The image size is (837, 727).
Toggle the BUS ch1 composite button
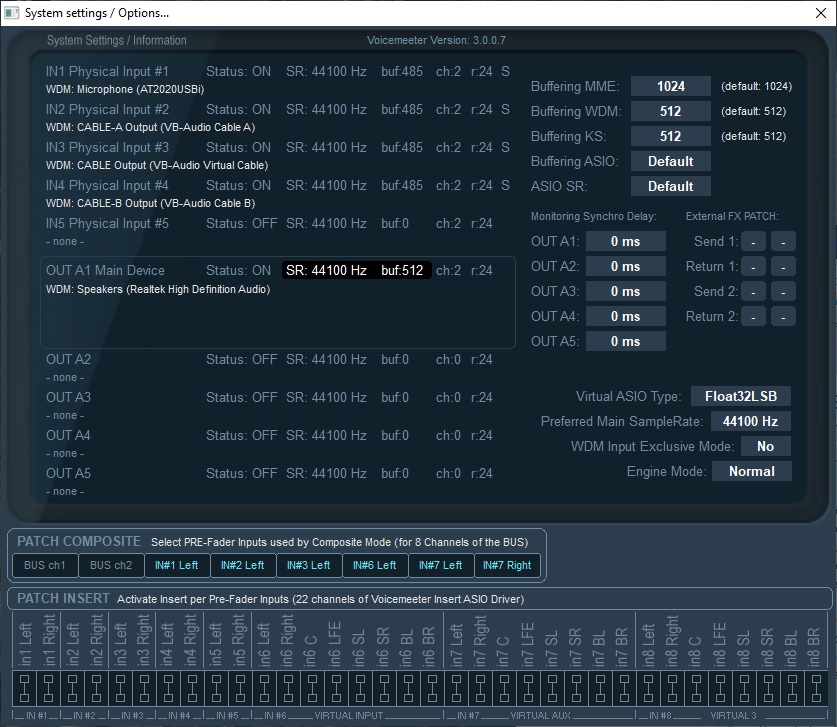click(x=45, y=565)
